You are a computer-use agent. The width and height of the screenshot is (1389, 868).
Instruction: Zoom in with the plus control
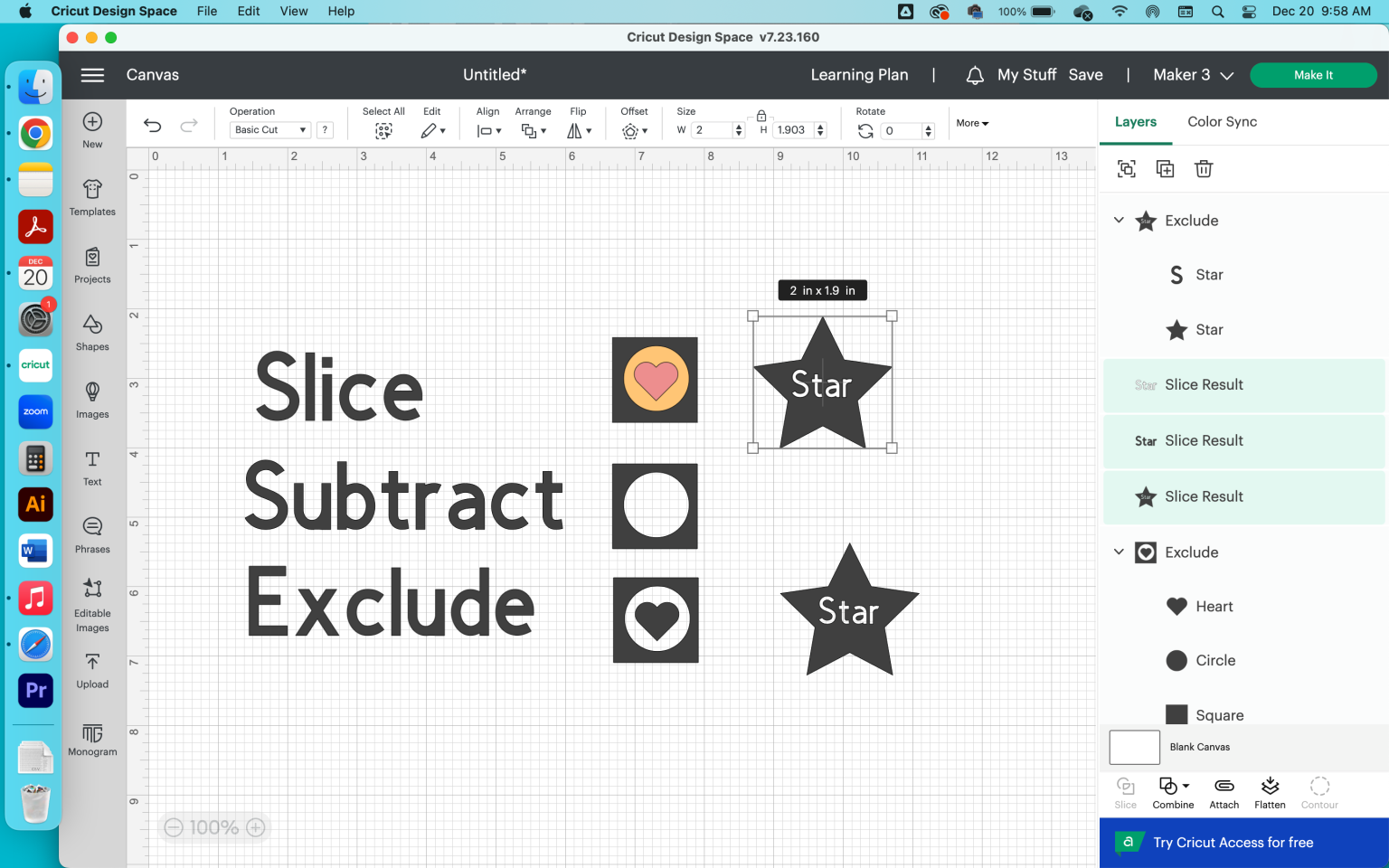(256, 827)
